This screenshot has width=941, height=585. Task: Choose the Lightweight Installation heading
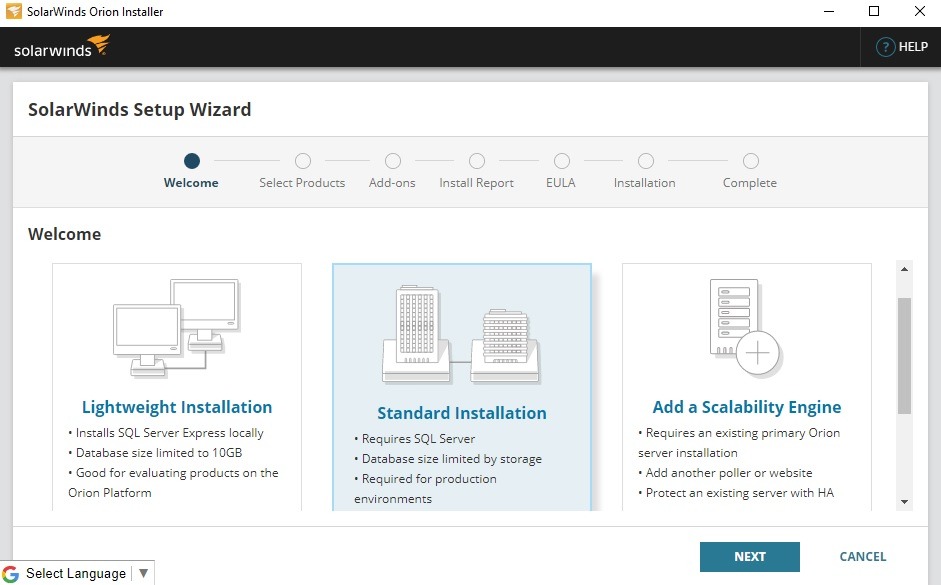point(177,407)
